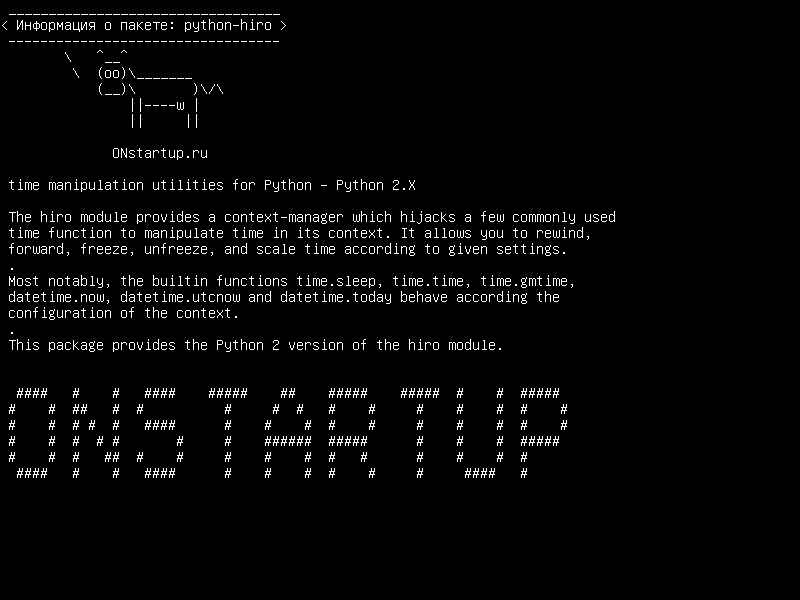Click the line starting "forward, freeze, unfreeze"
This screenshot has width=800, height=600.
click(x=288, y=249)
